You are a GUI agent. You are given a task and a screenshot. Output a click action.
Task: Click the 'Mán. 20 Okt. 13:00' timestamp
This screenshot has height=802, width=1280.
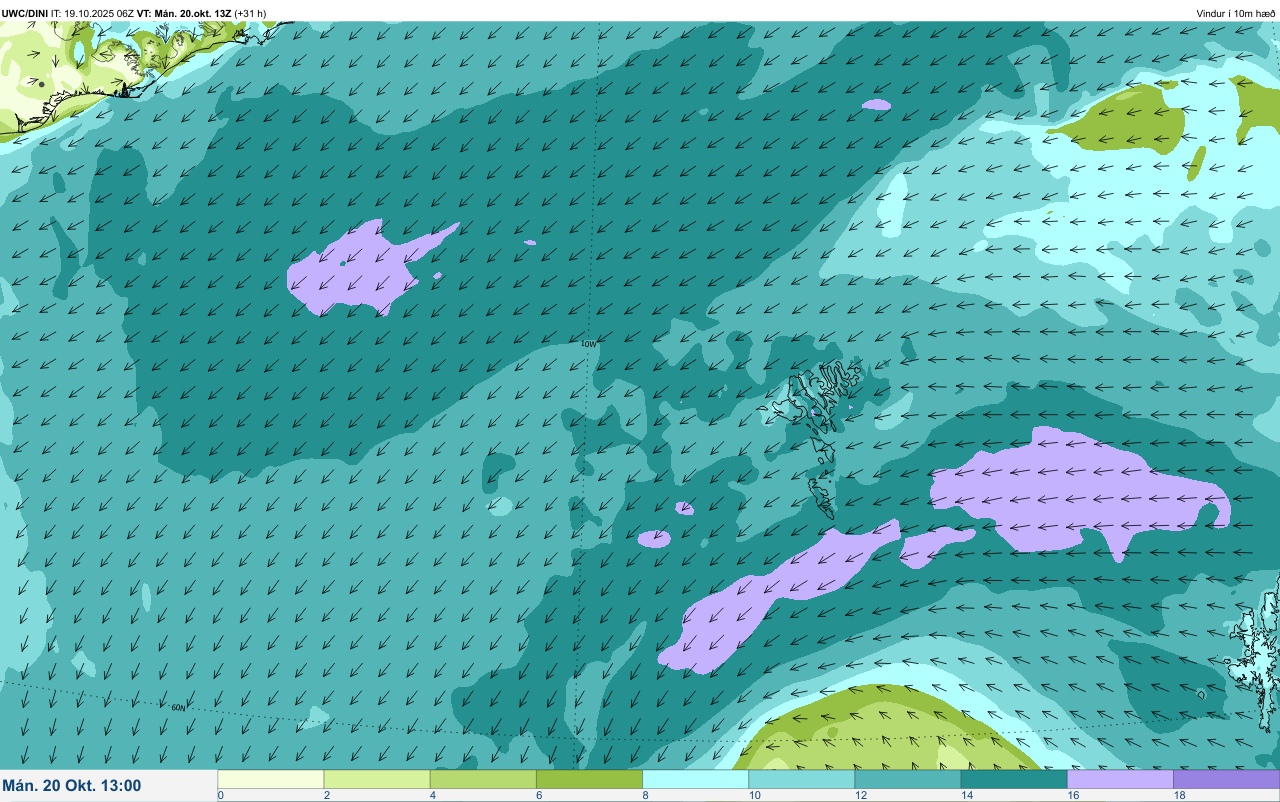(x=72, y=786)
